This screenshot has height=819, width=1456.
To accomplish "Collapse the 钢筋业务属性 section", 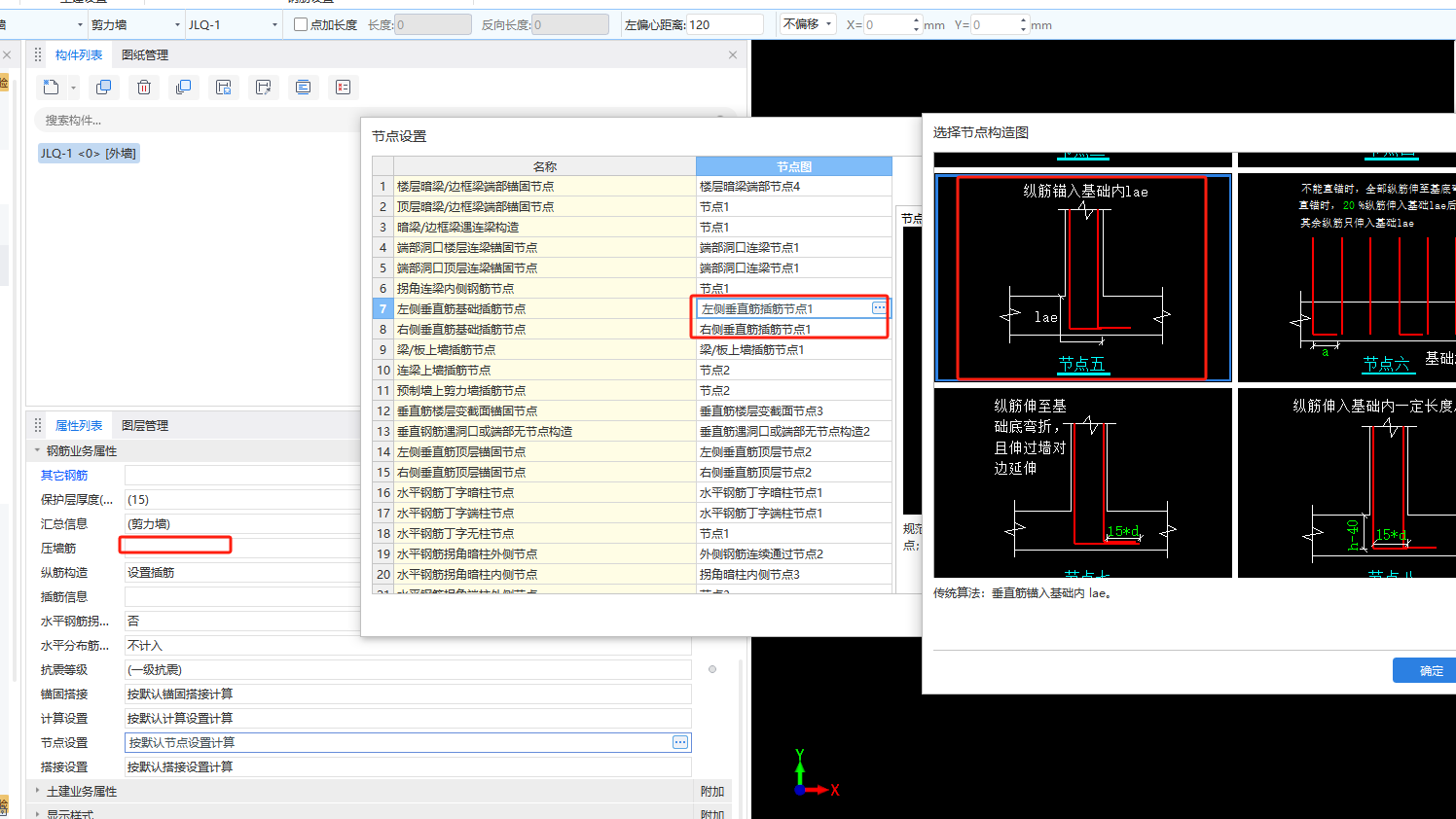I will tap(38, 450).
